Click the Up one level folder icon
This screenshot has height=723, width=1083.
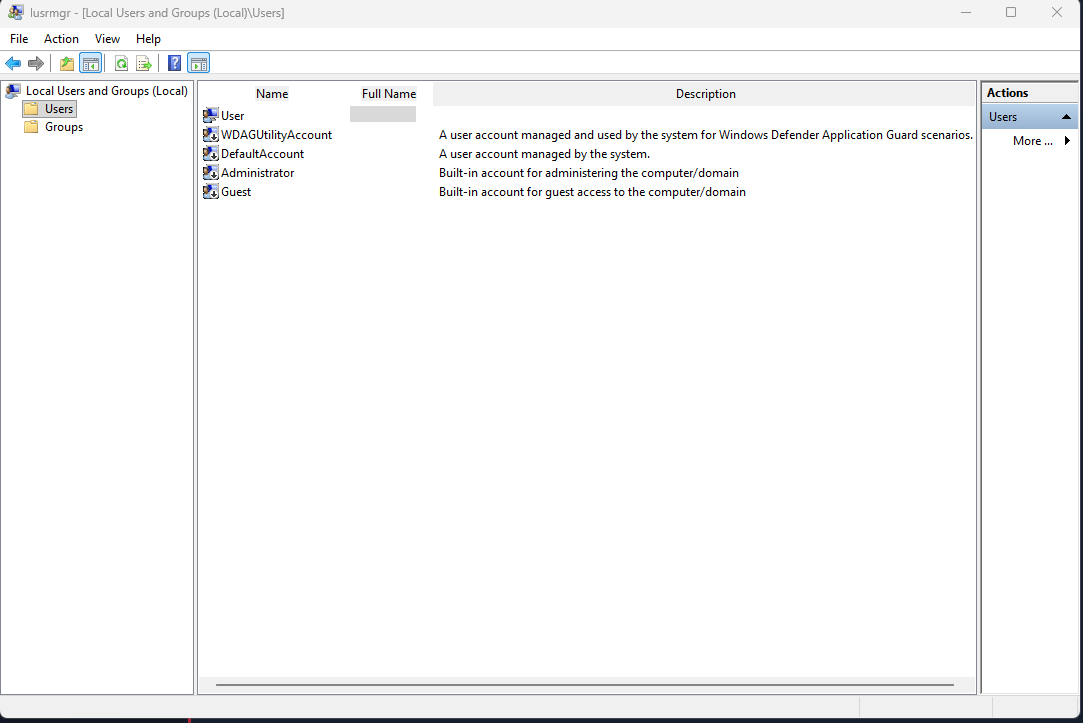(67, 64)
